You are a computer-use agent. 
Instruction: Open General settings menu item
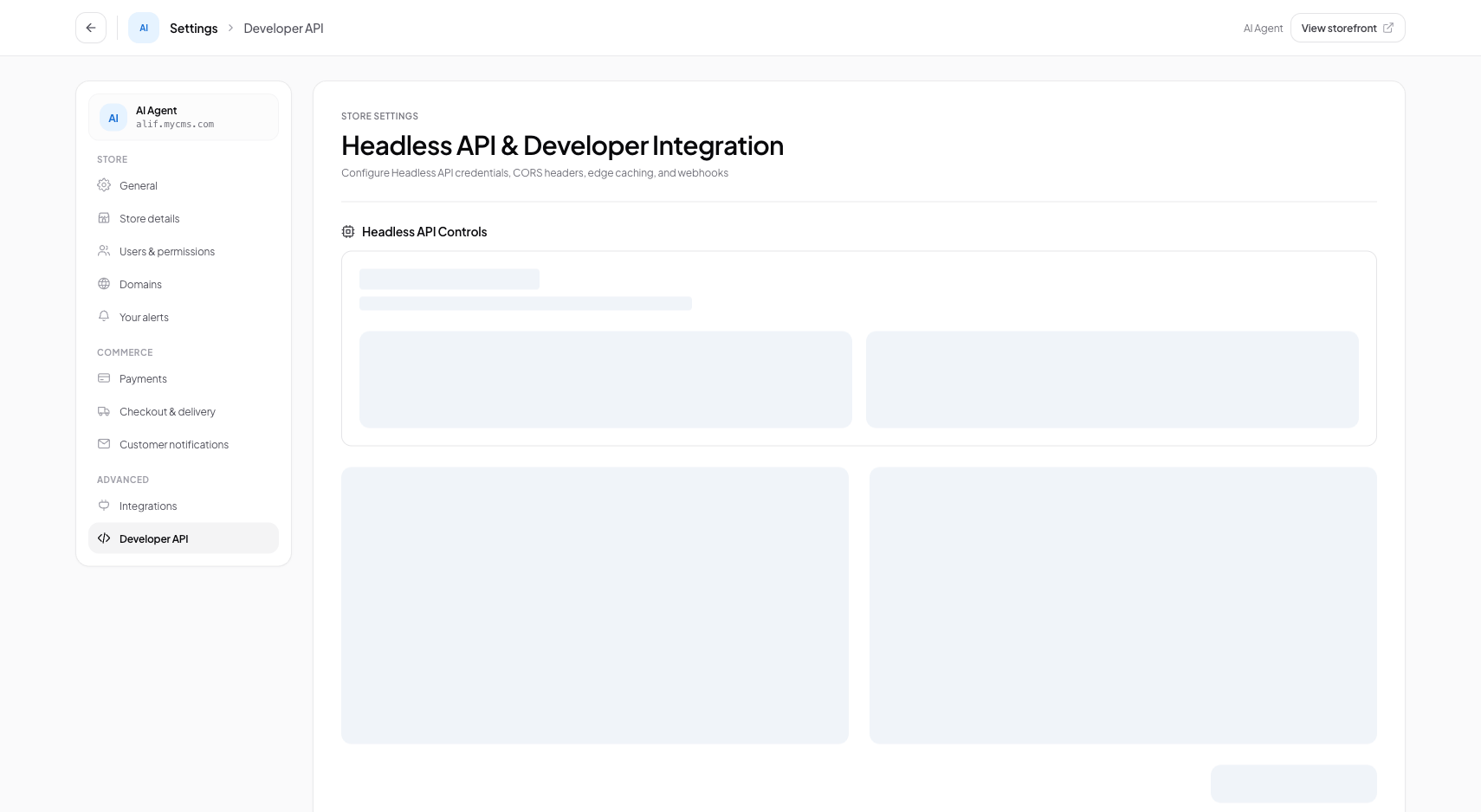tap(184, 185)
